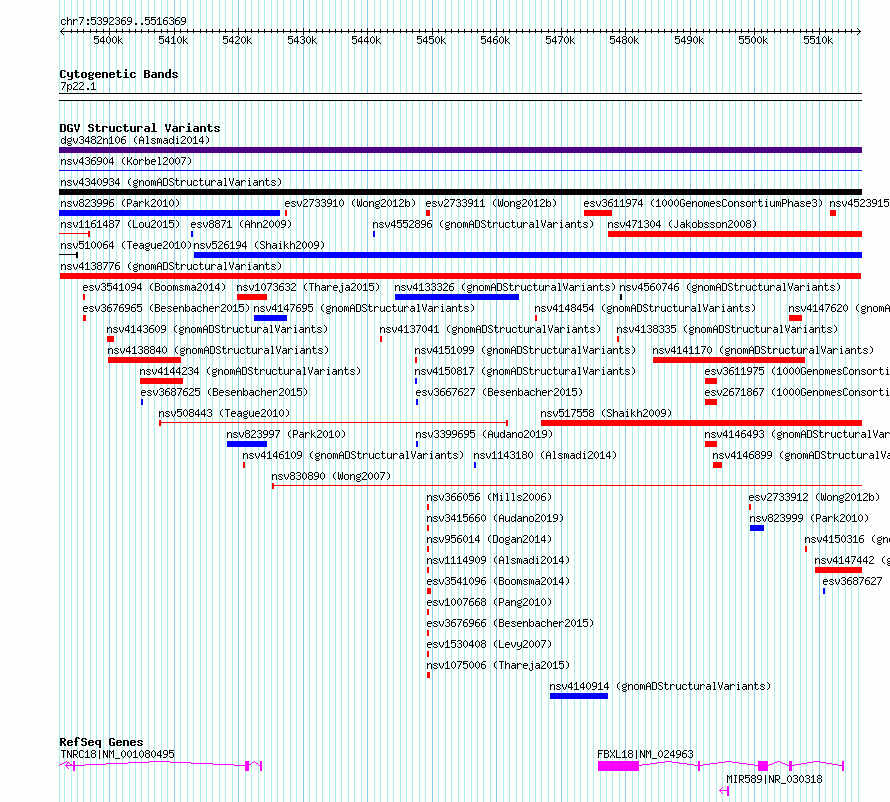Image resolution: width=890 pixels, height=802 pixels.
Task: Open the TNRC18|NM_001080495 gene label
Action: 117,754
